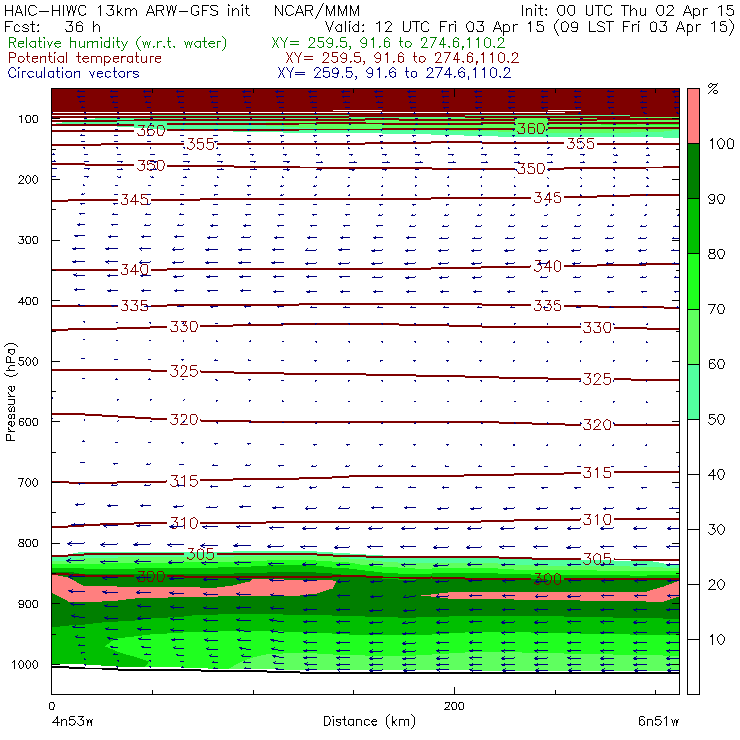The image size is (740, 740).
Task: Click the light teal 50–60% colorbar swatch
Action: 693,391
